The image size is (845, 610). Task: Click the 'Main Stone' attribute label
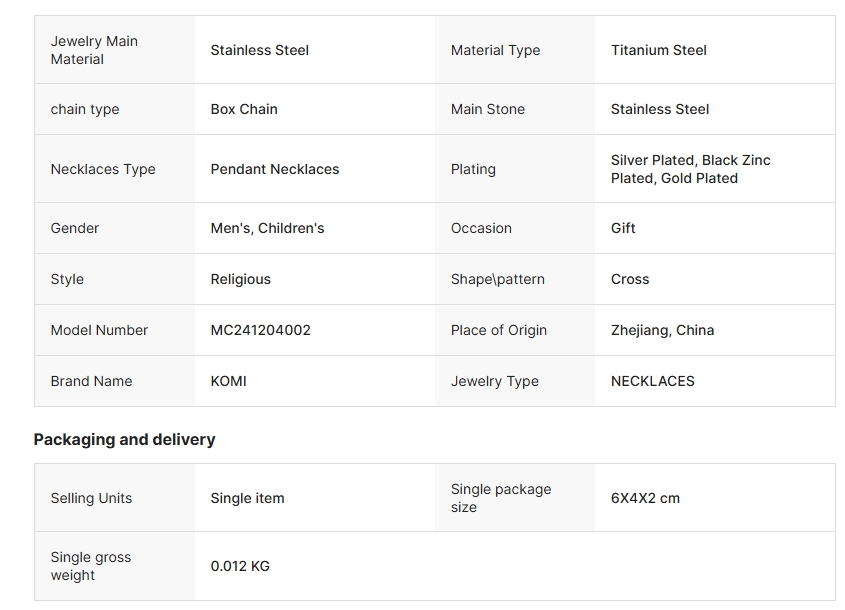point(487,109)
